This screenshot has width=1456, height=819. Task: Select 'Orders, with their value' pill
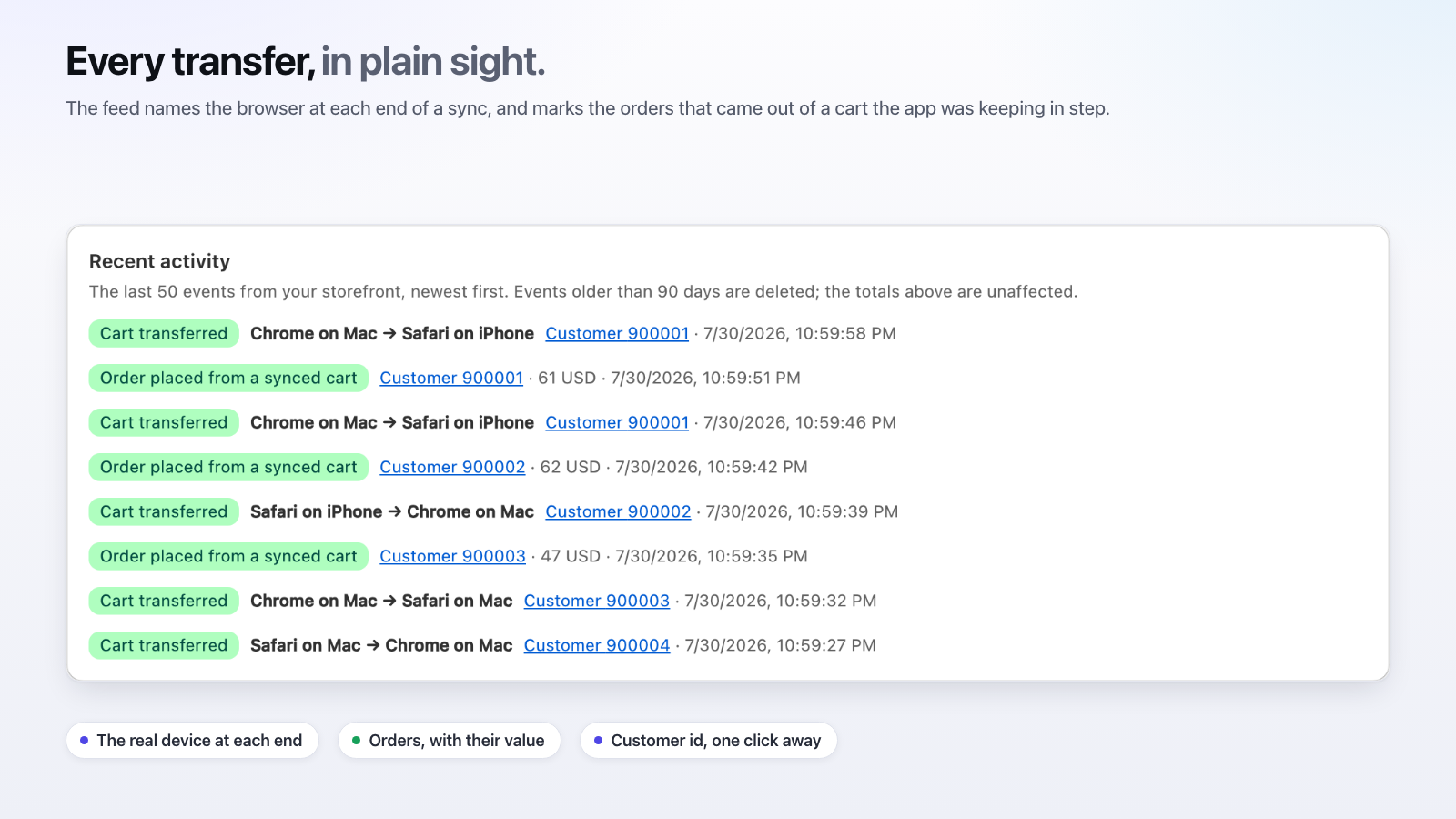coord(450,741)
